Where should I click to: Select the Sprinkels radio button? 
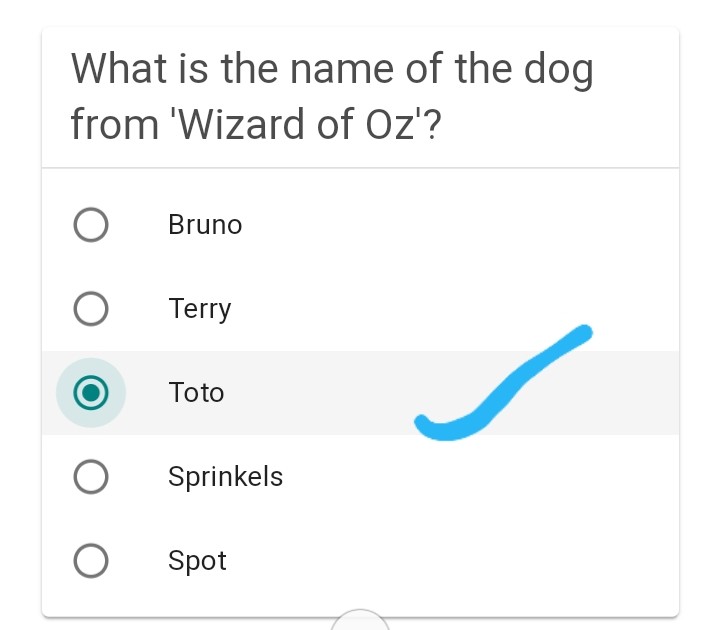pos(91,478)
